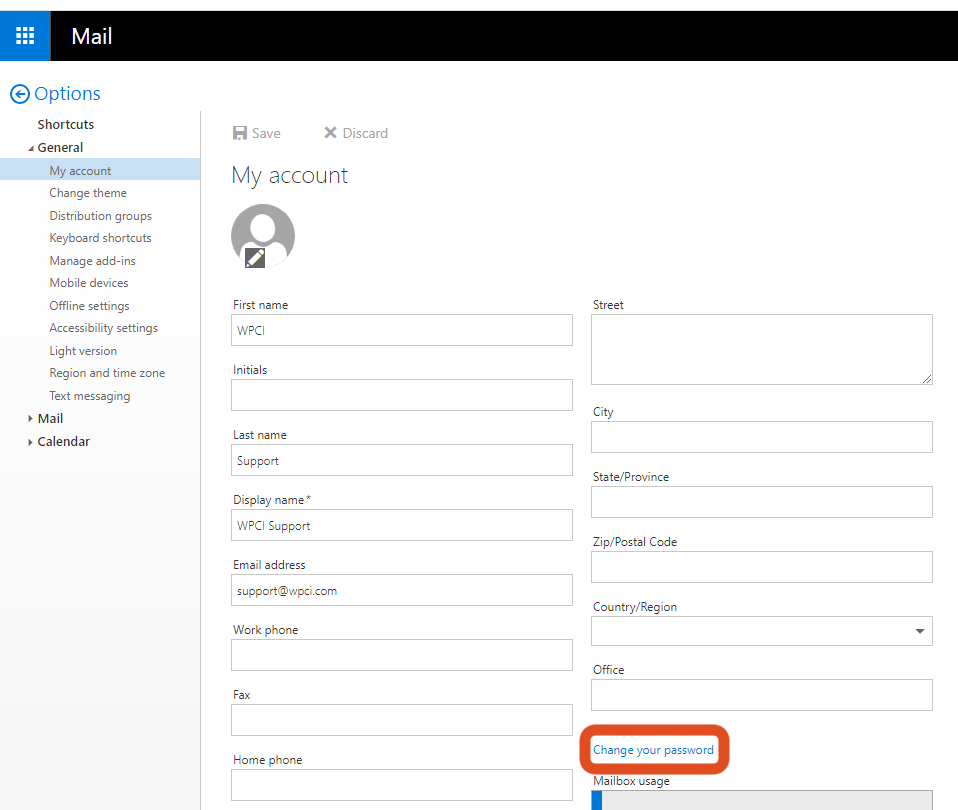Open Distribution groups settings
This screenshot has width=958, height=810.
coord(100,216)
